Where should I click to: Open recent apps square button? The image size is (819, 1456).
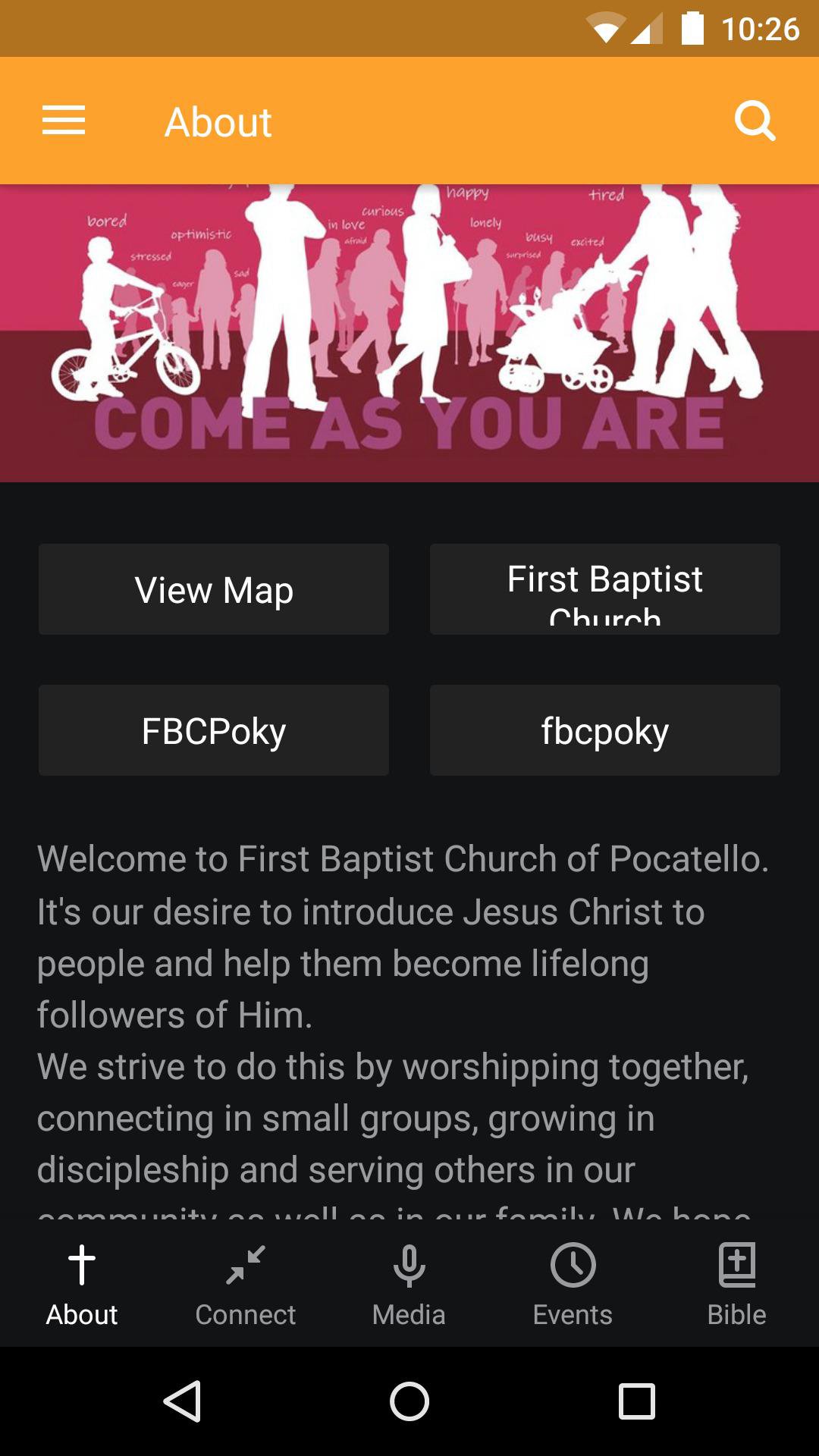coord(636,1401)
